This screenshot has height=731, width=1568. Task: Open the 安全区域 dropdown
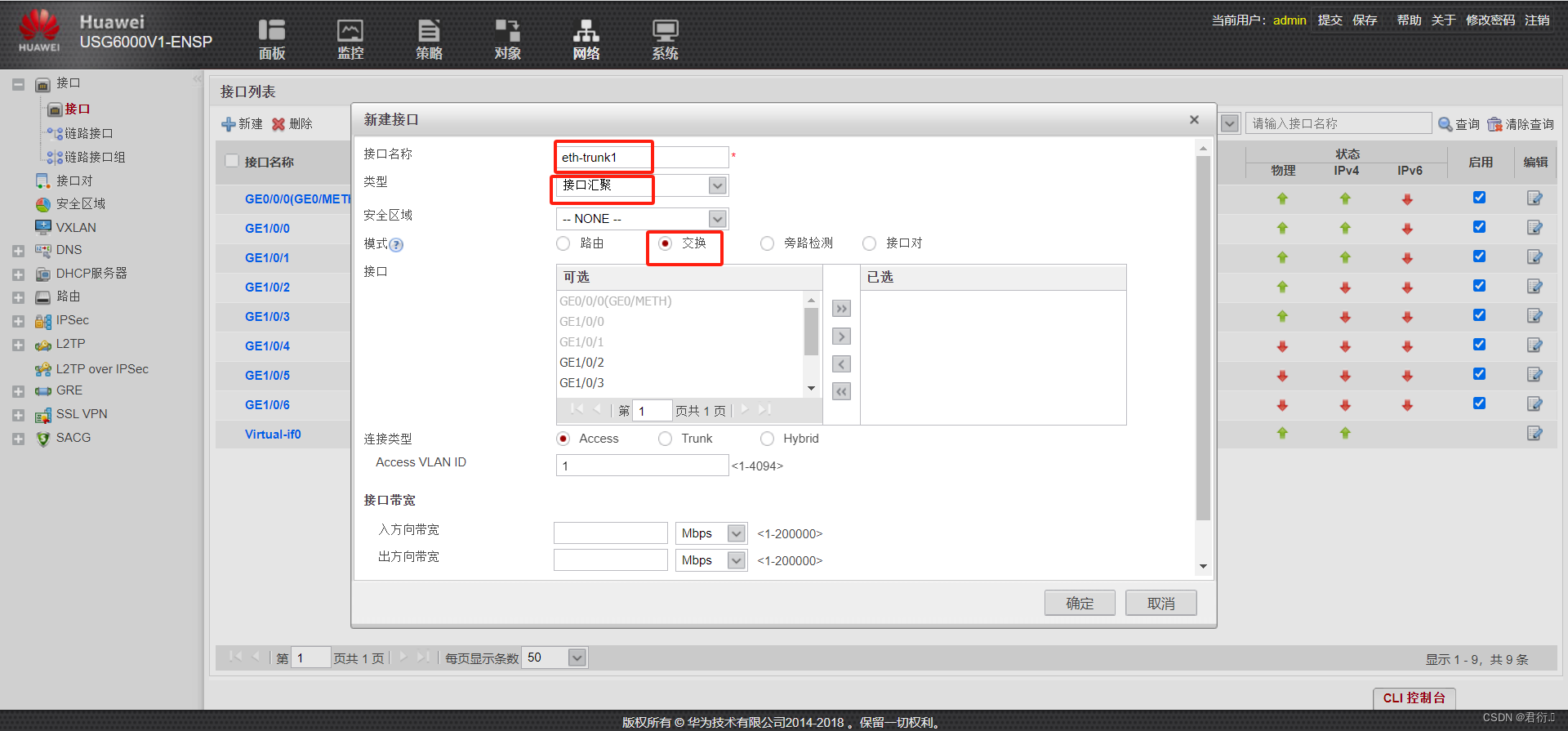click(717, 219)
